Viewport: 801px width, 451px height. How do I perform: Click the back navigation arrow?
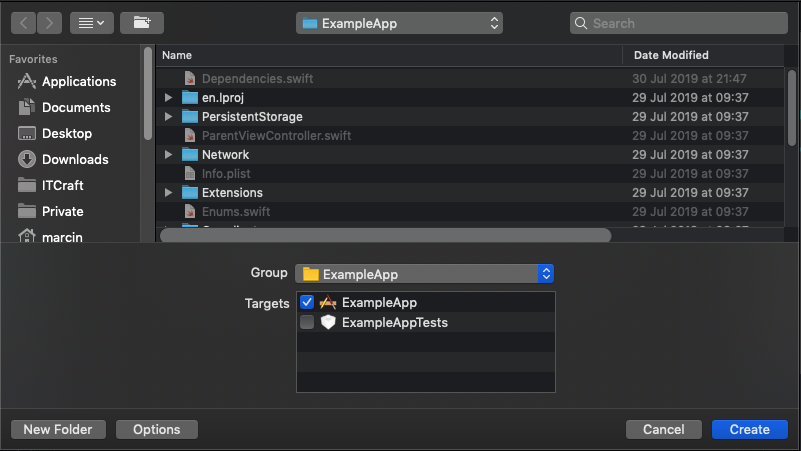pos(24,22)
